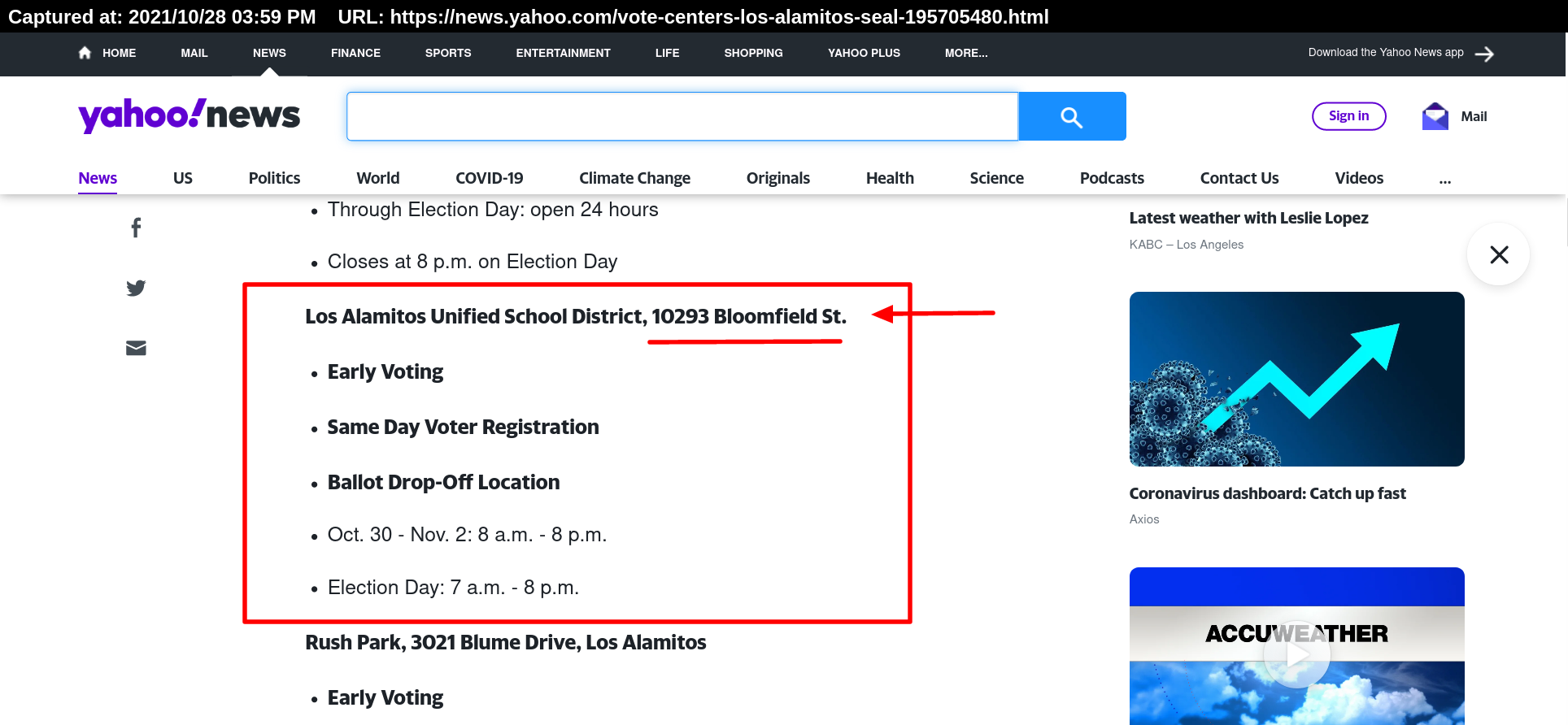Screen dimensions: 1568x725
Task: Open FINANCE in the top bar
Action: (x=355, y=53)
